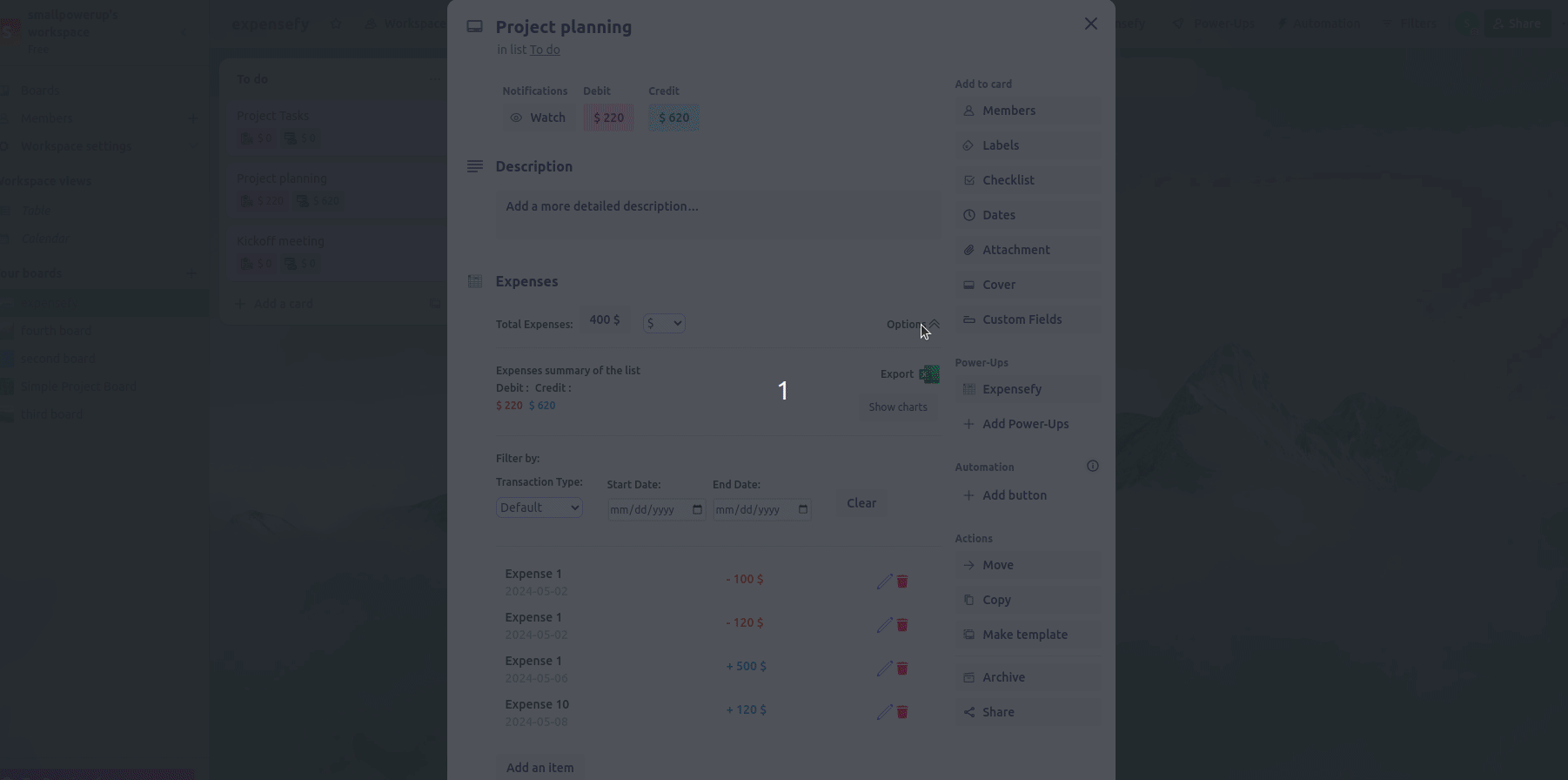
Task: Open the Automation info icon
Action: 1093,466
